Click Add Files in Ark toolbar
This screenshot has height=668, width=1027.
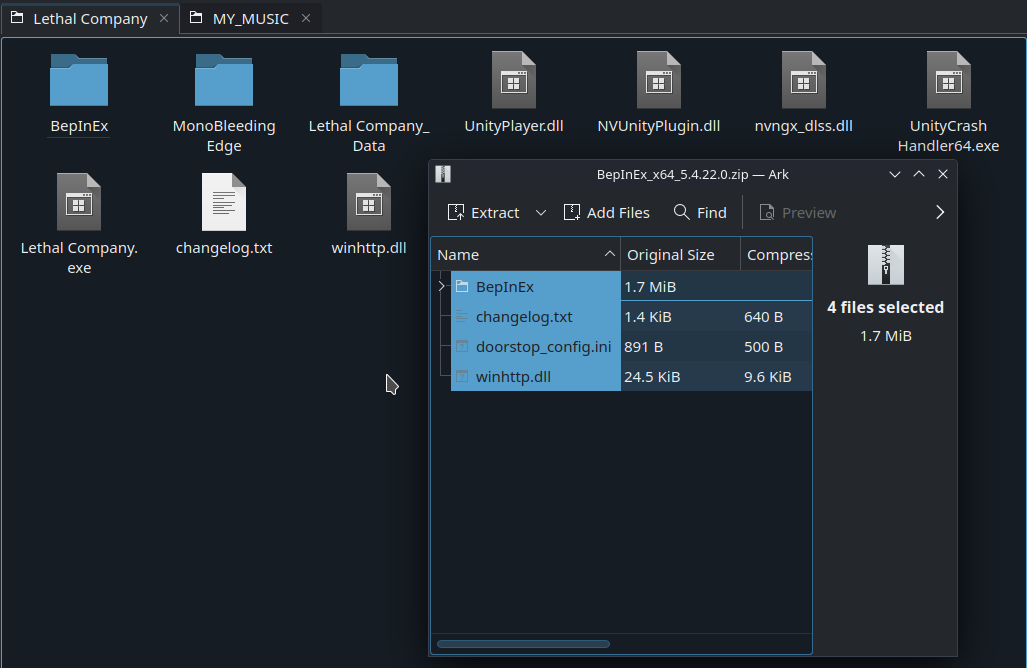click(x=607, y=213)
